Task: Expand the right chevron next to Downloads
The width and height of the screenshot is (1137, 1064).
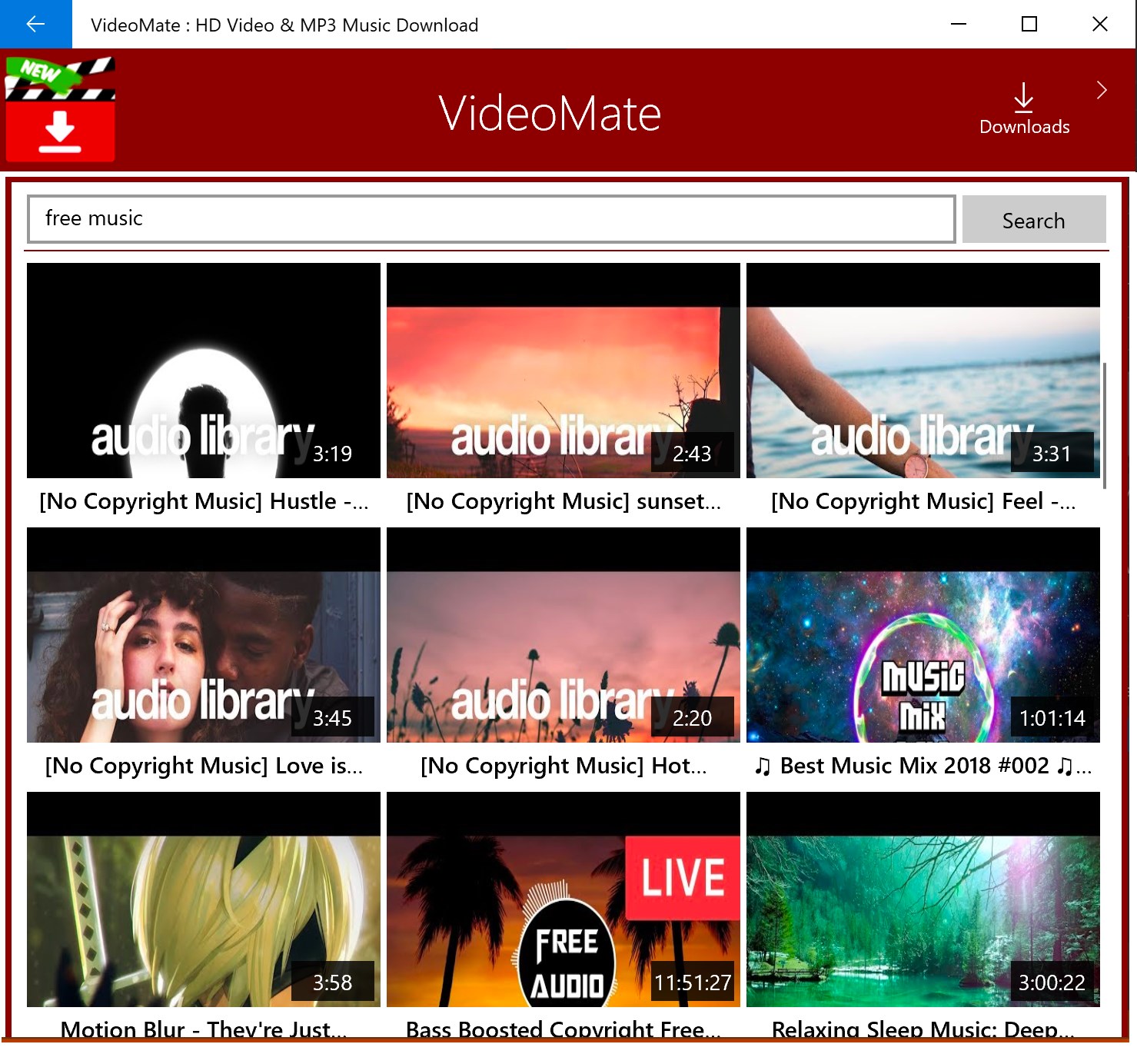Action: (x=1102, y=90)
